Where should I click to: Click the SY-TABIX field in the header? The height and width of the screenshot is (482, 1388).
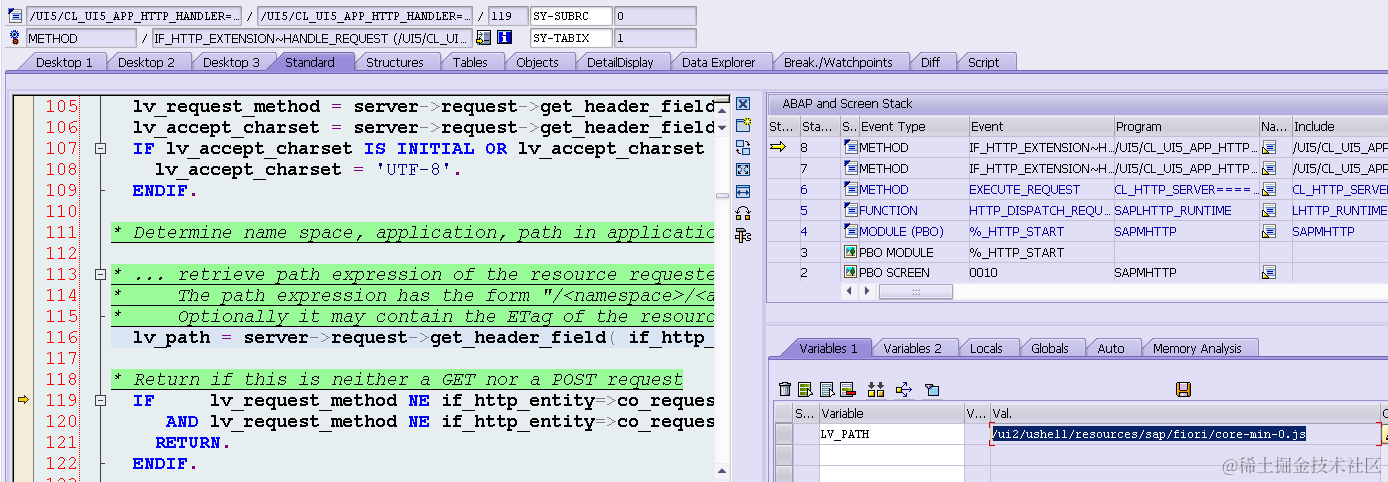(x=569, y=38)
